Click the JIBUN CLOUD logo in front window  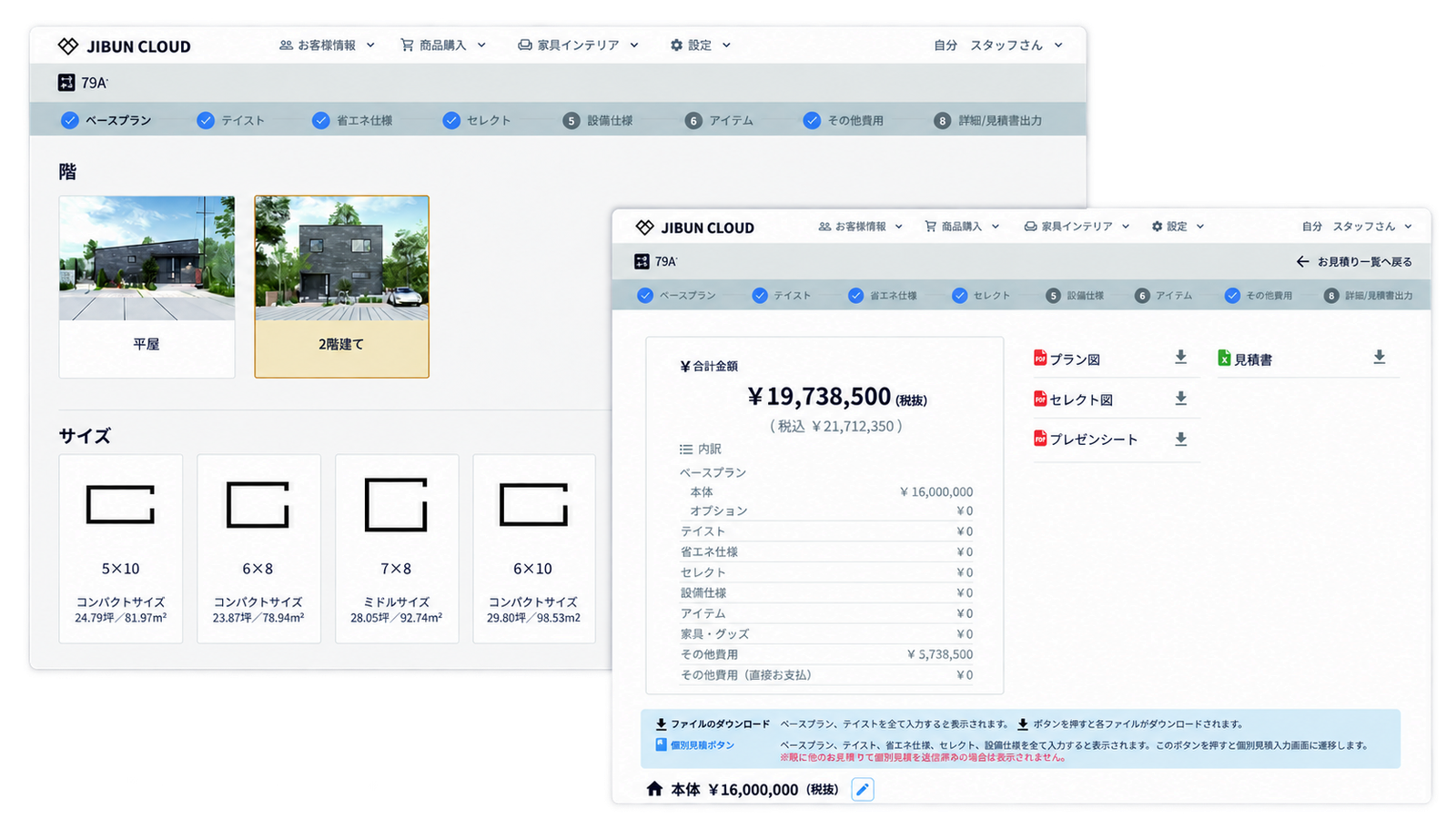click(695, 227)
